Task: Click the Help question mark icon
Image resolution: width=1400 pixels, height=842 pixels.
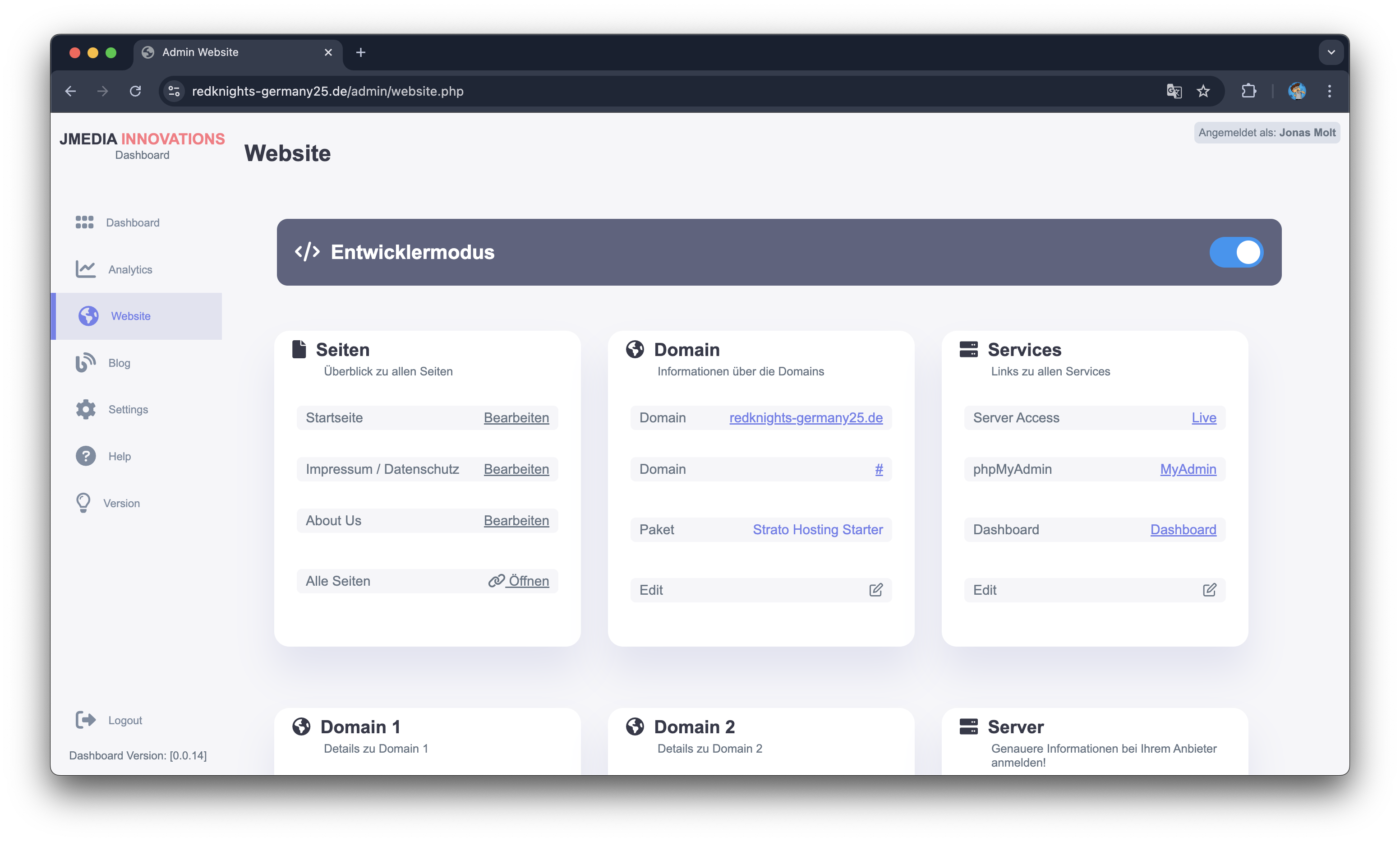Action: pos(86,456)
